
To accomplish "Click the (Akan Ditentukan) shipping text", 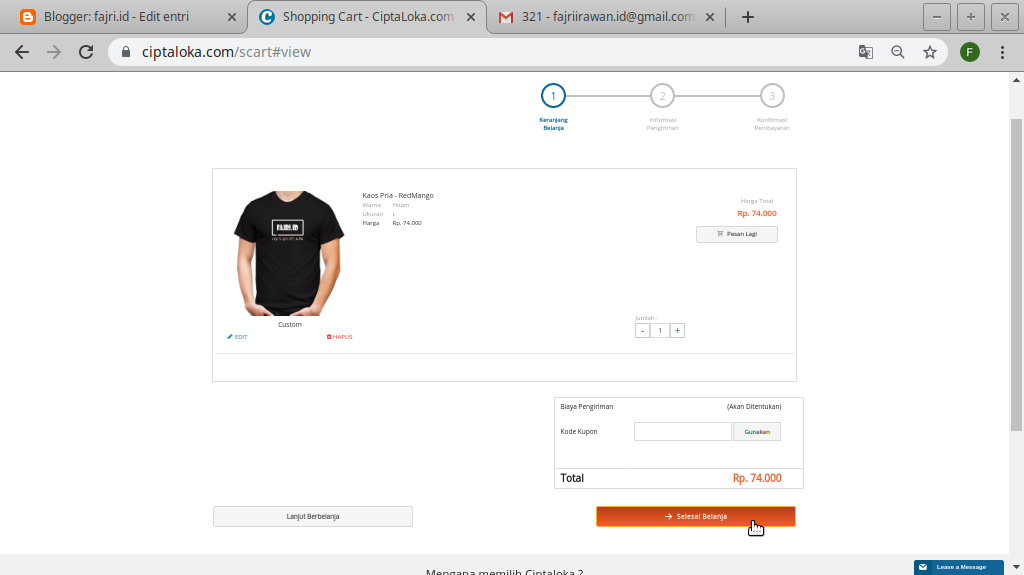I will click(754, 406).
